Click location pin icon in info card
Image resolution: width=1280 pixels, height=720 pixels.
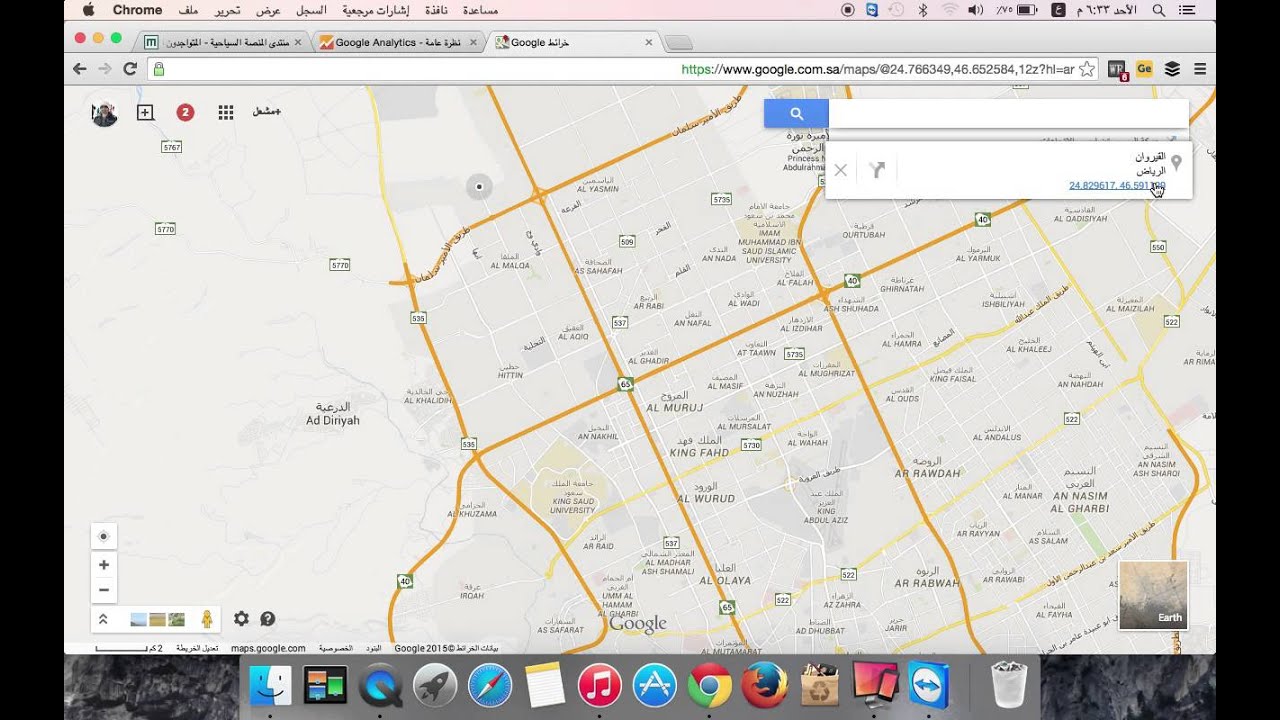(1176, 162)
